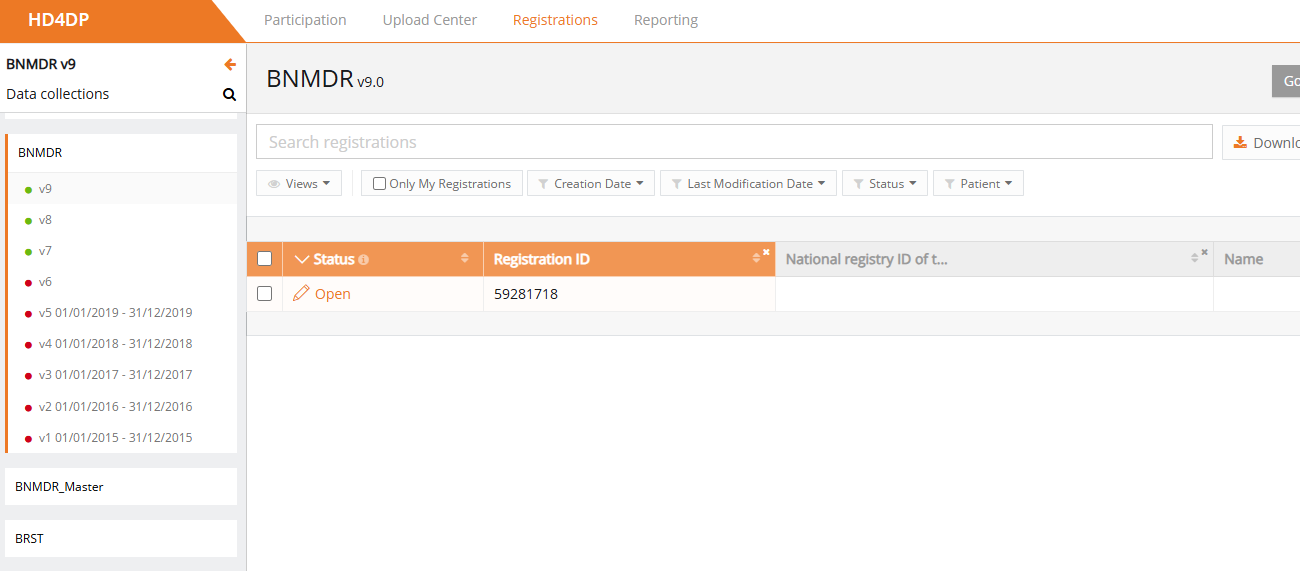The height and width of the screenshot is (571, 1300).
Task: Remove the Registration ID column using its x
Action: click(x=766, y=252)
